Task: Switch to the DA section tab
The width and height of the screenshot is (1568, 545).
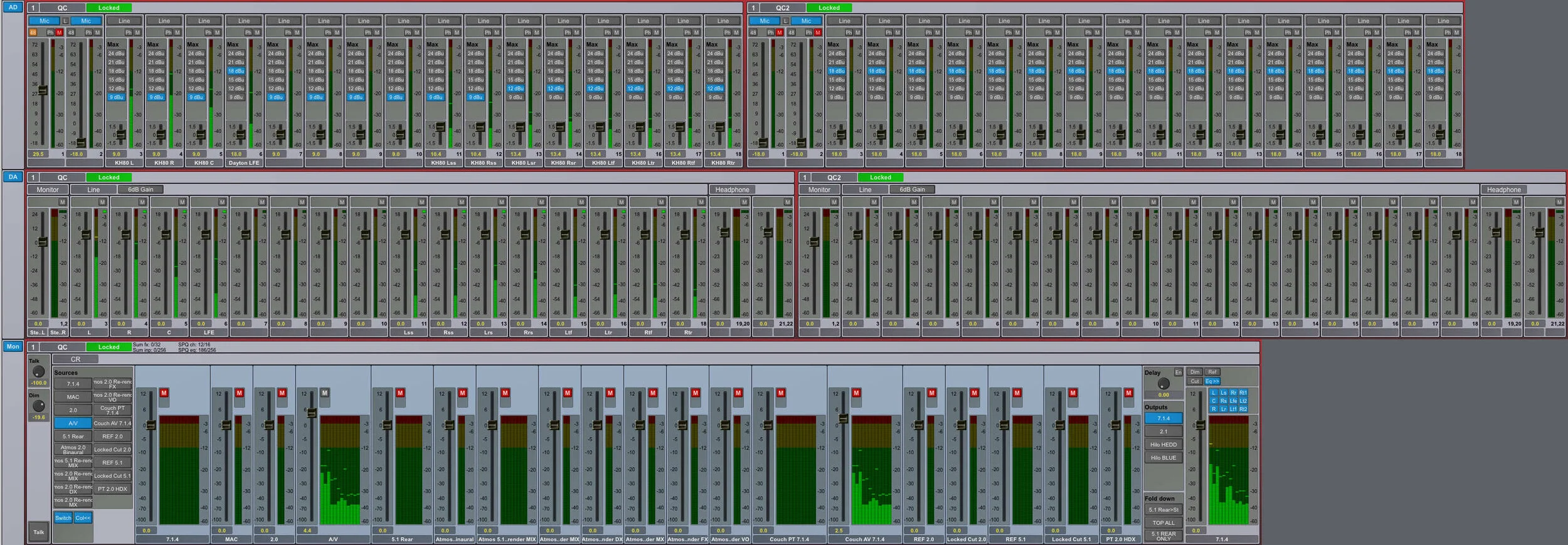Action: coord(13,177)
